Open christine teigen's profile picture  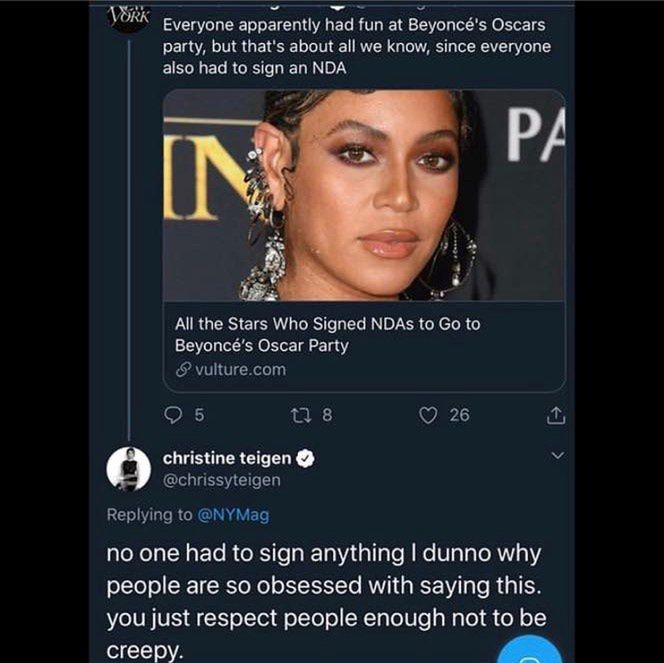[128, 468]
